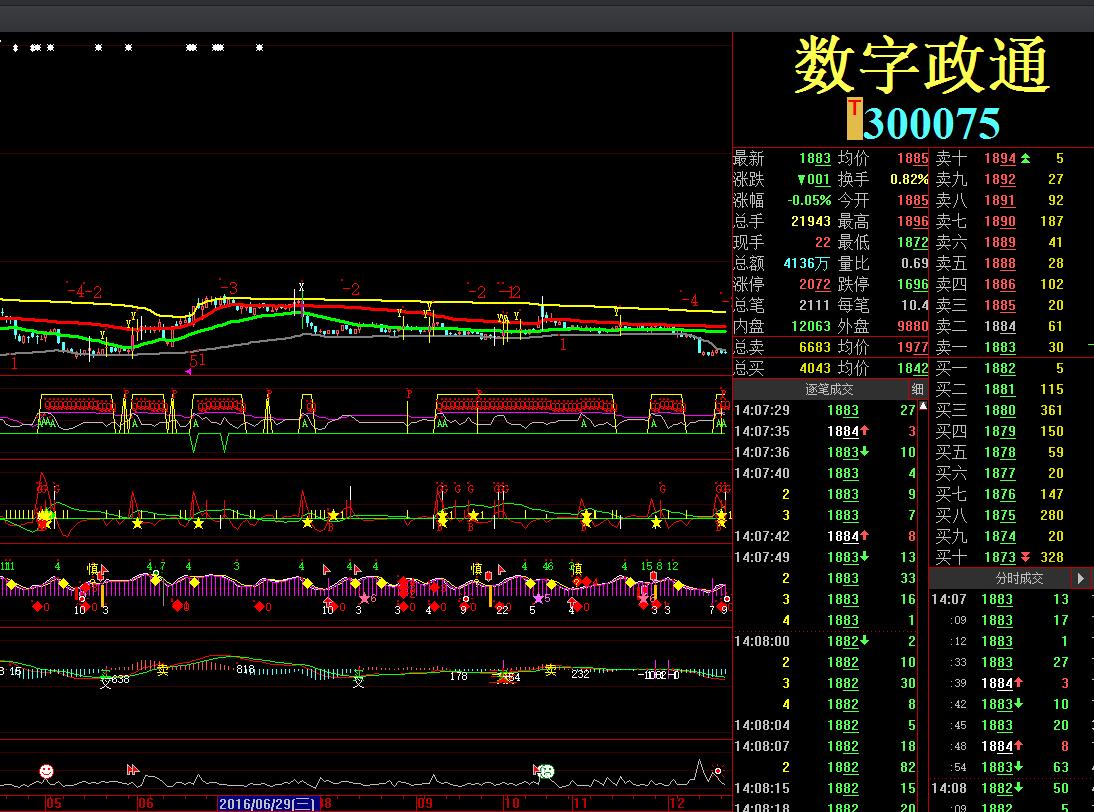Click the green down arrow at 14:08:00 trade
This screenshot has height=812, width=1094.
coord(864,640)
